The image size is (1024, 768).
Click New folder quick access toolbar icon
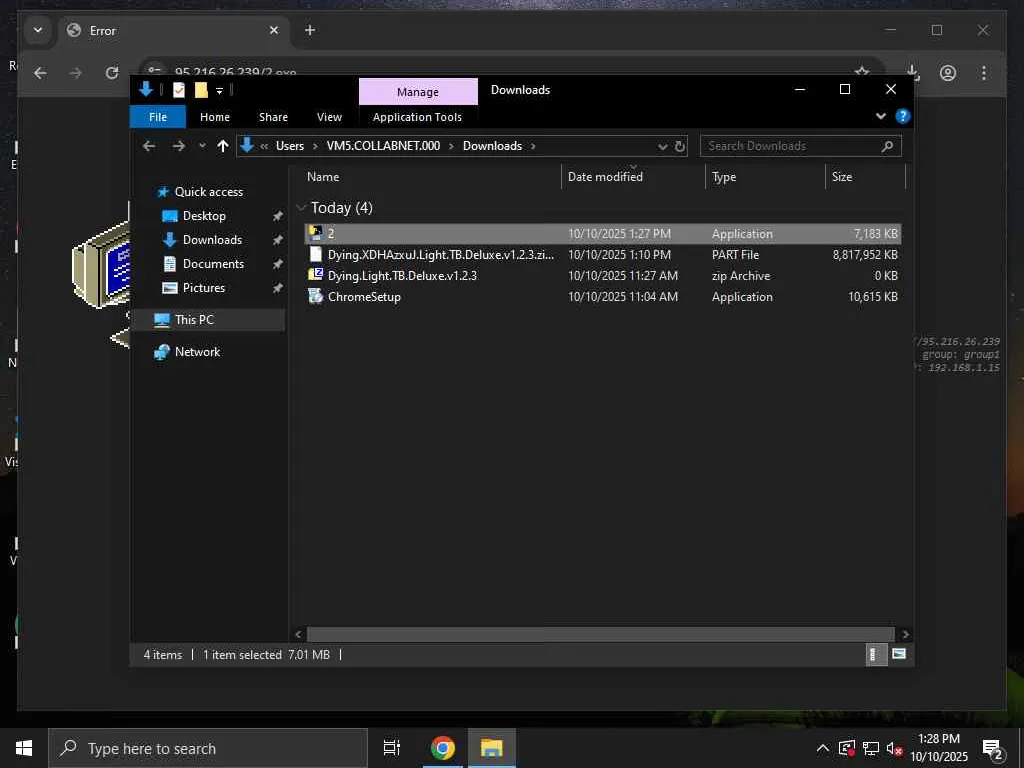pyautogui.click(x=201, y=90)
